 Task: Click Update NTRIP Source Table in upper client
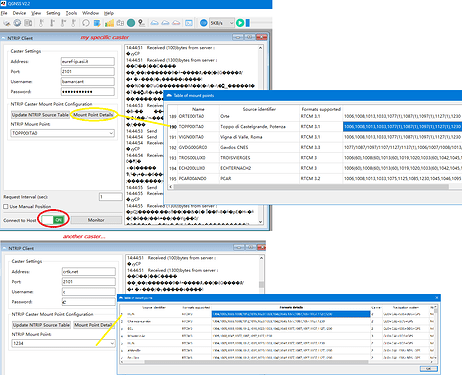(40, 115)
